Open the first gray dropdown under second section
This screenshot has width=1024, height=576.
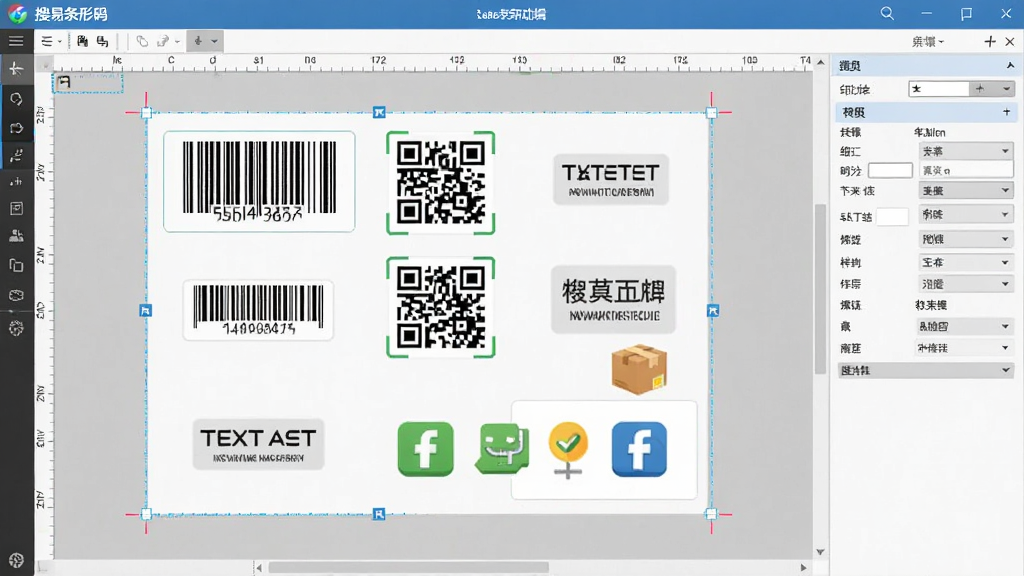pyautogui.click(x=966, y=151)
